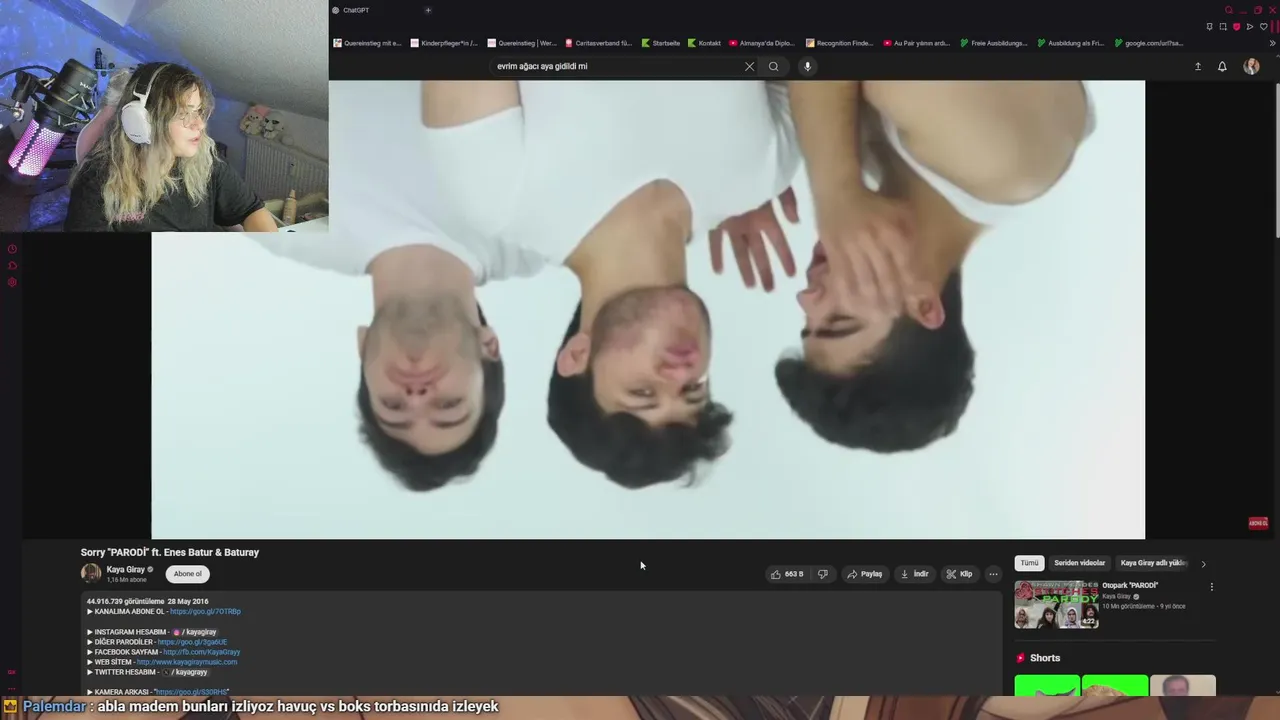The height and width of the screenshot is (720, 1280).
Task: Open the YouTube account avatar menu
Action: click(1251, 67)
